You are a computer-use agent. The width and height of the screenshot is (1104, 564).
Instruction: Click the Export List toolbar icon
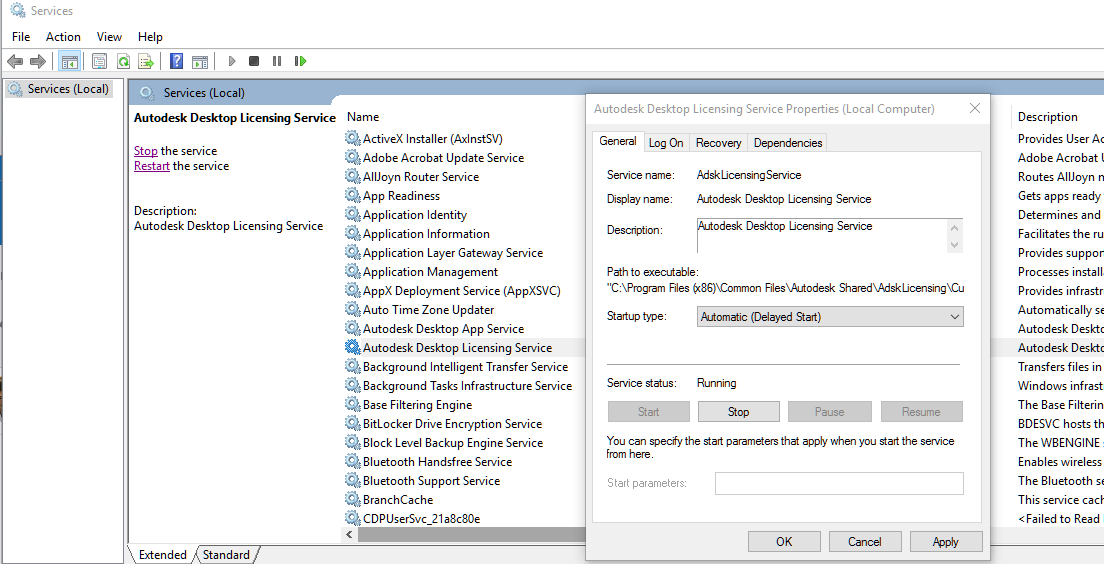coord(146,61)
